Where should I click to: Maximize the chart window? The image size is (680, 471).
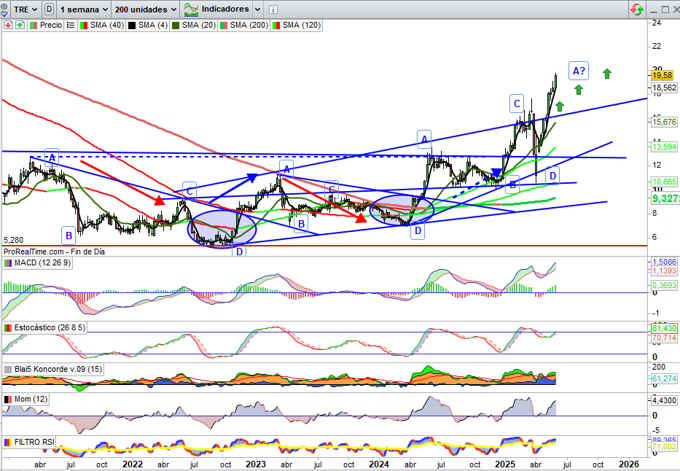click(x=666, y=9)
